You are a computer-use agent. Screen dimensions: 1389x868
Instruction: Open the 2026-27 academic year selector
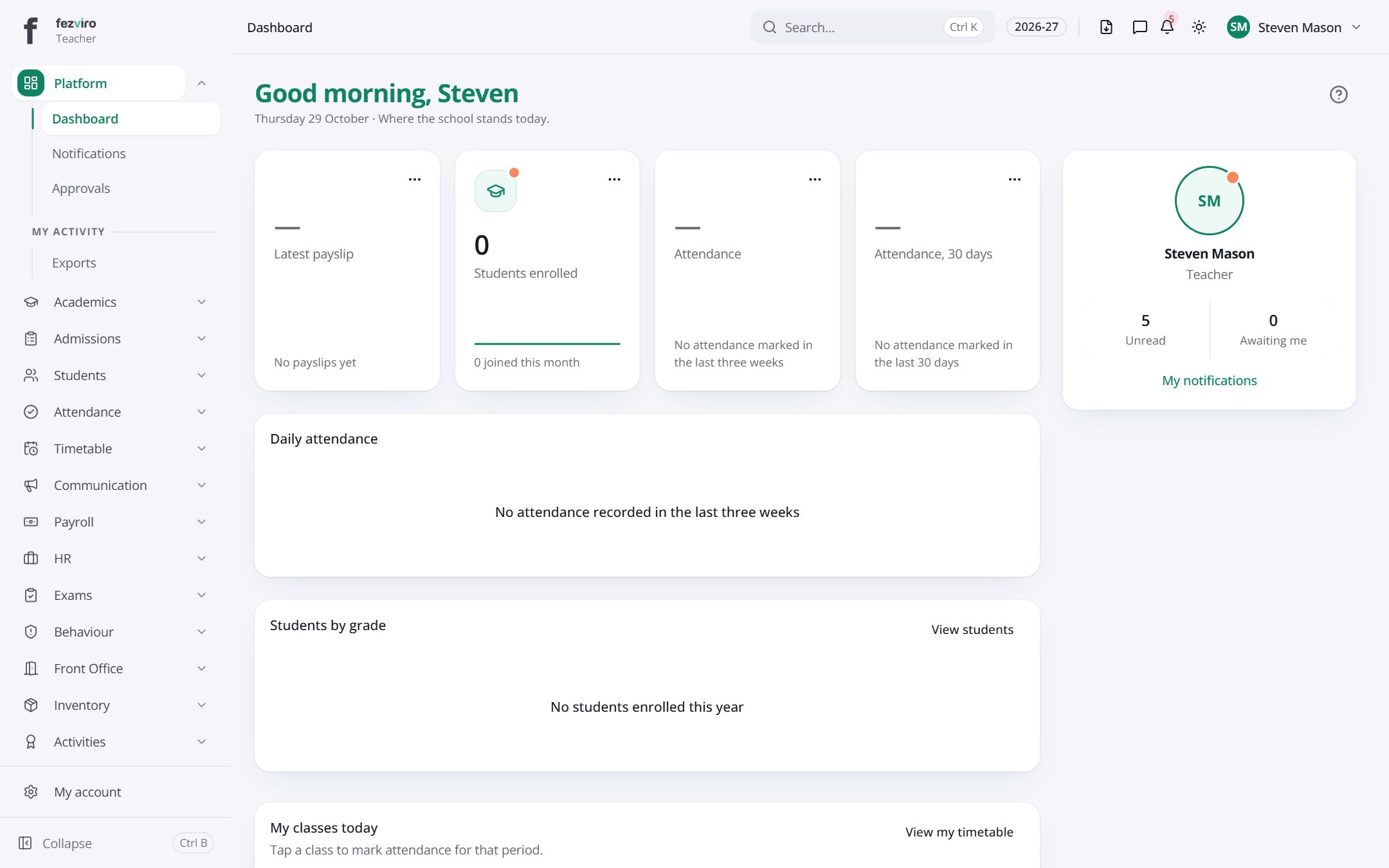[x=1036, y=27]
